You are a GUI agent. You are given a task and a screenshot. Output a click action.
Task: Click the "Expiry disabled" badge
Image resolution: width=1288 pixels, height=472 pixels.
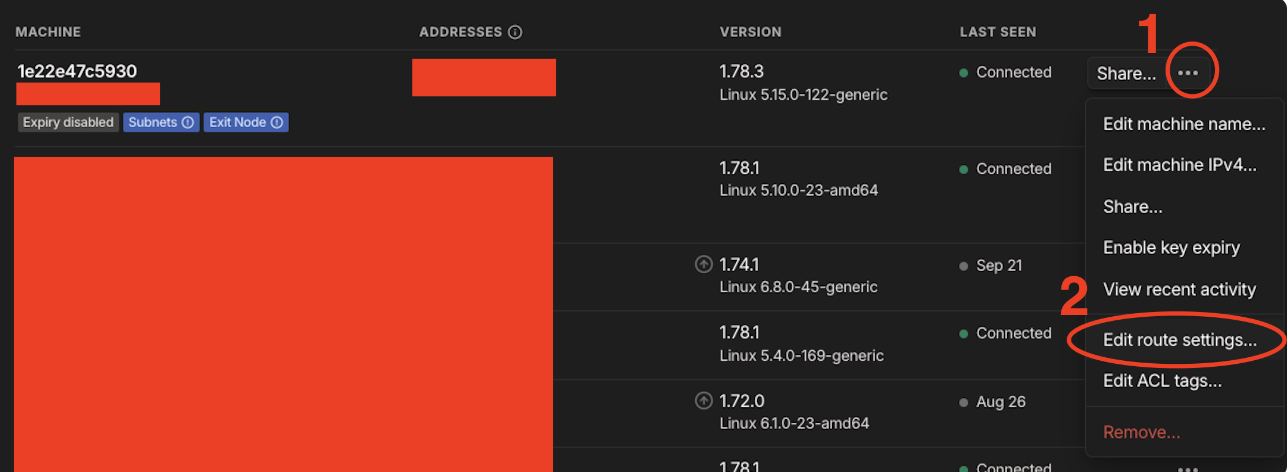pos(68,123)
